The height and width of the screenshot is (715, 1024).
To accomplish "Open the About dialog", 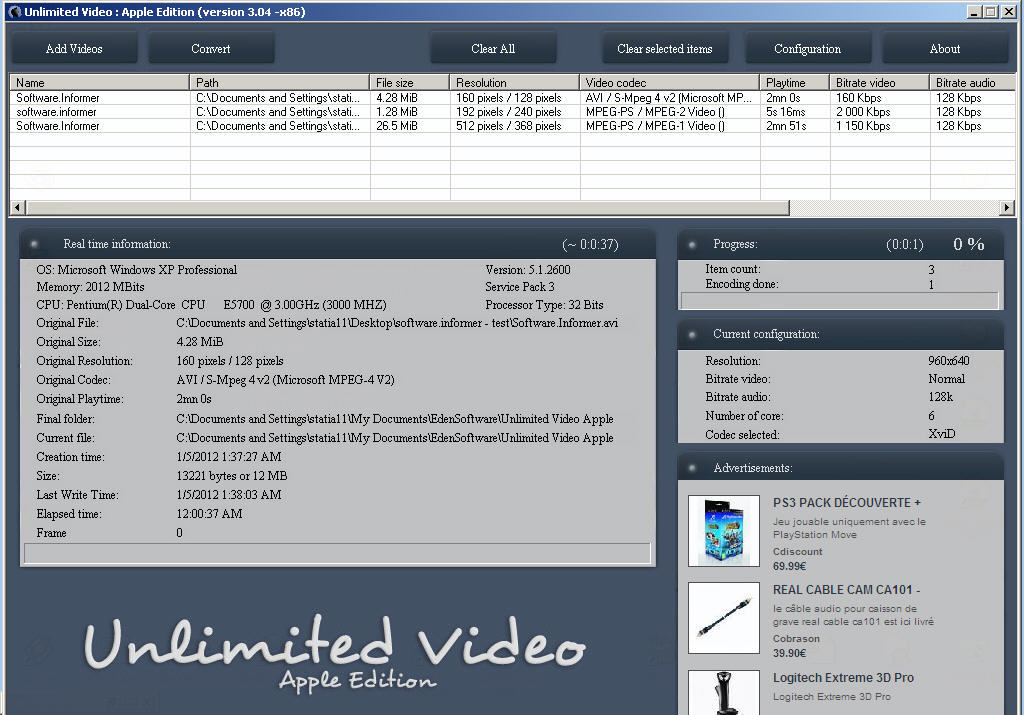I will 944,47.
